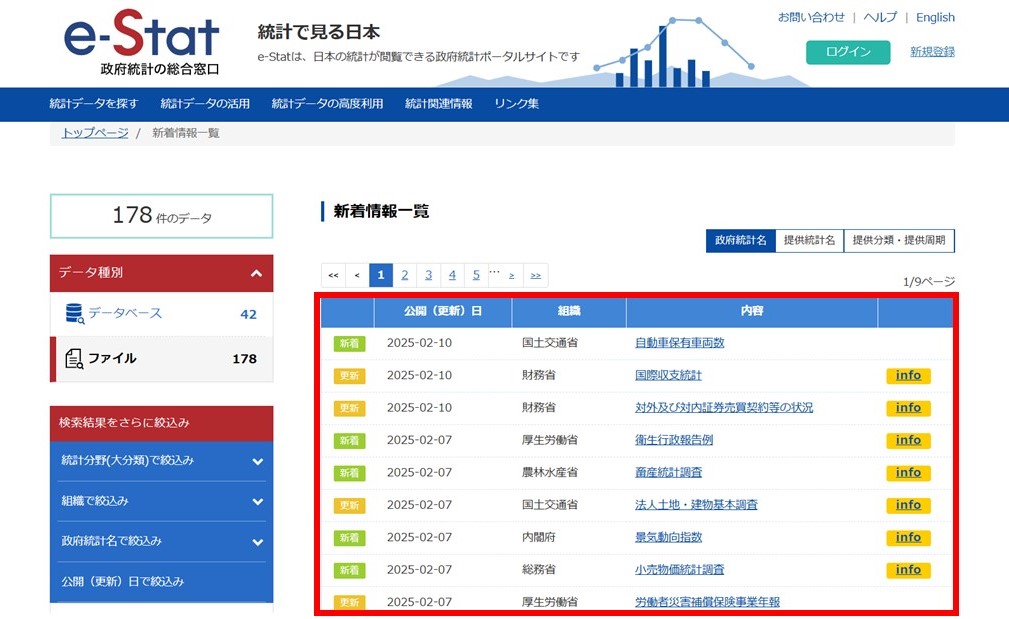Image resolution: width=1009 pixels, height=619 pixels.
Task: Open the 統計関連情報 menu
Action: click(x=438, y=104)
